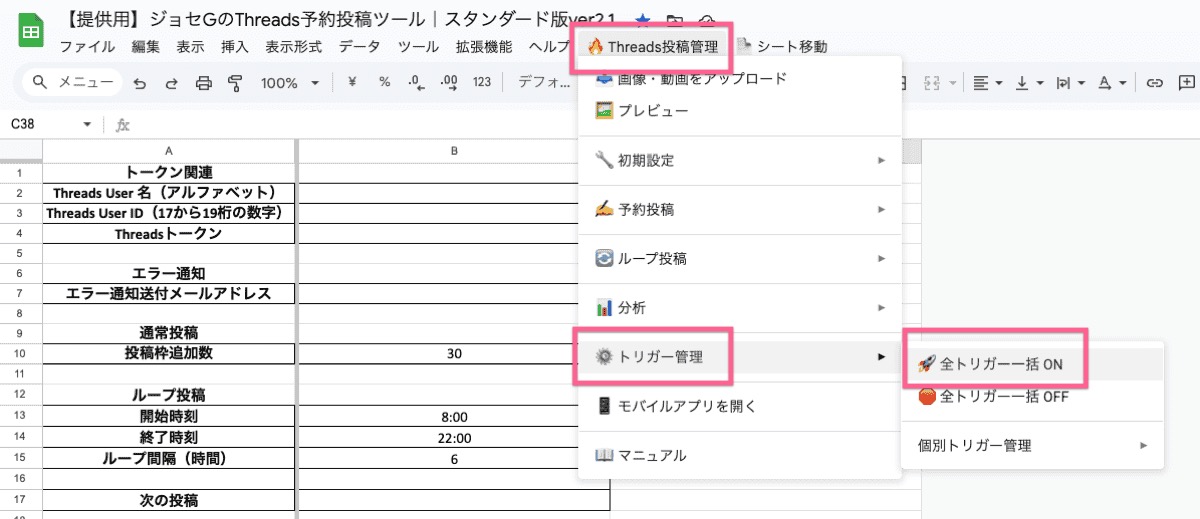Select the 投稿枠追加数 cell
This screenshot has width=1200, height=519.
tap(169, 354)
